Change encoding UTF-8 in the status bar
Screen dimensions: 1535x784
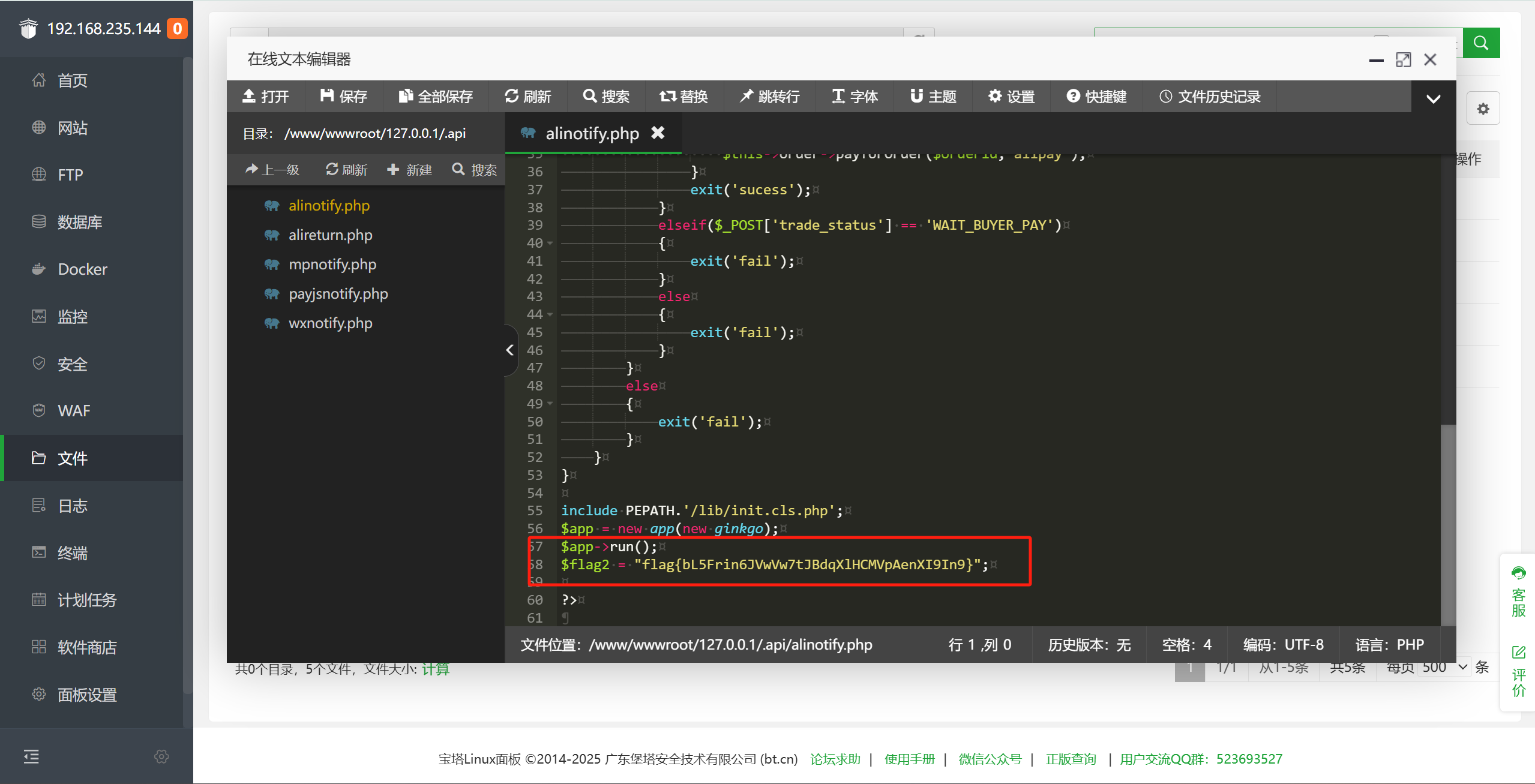click(1284, 644)
